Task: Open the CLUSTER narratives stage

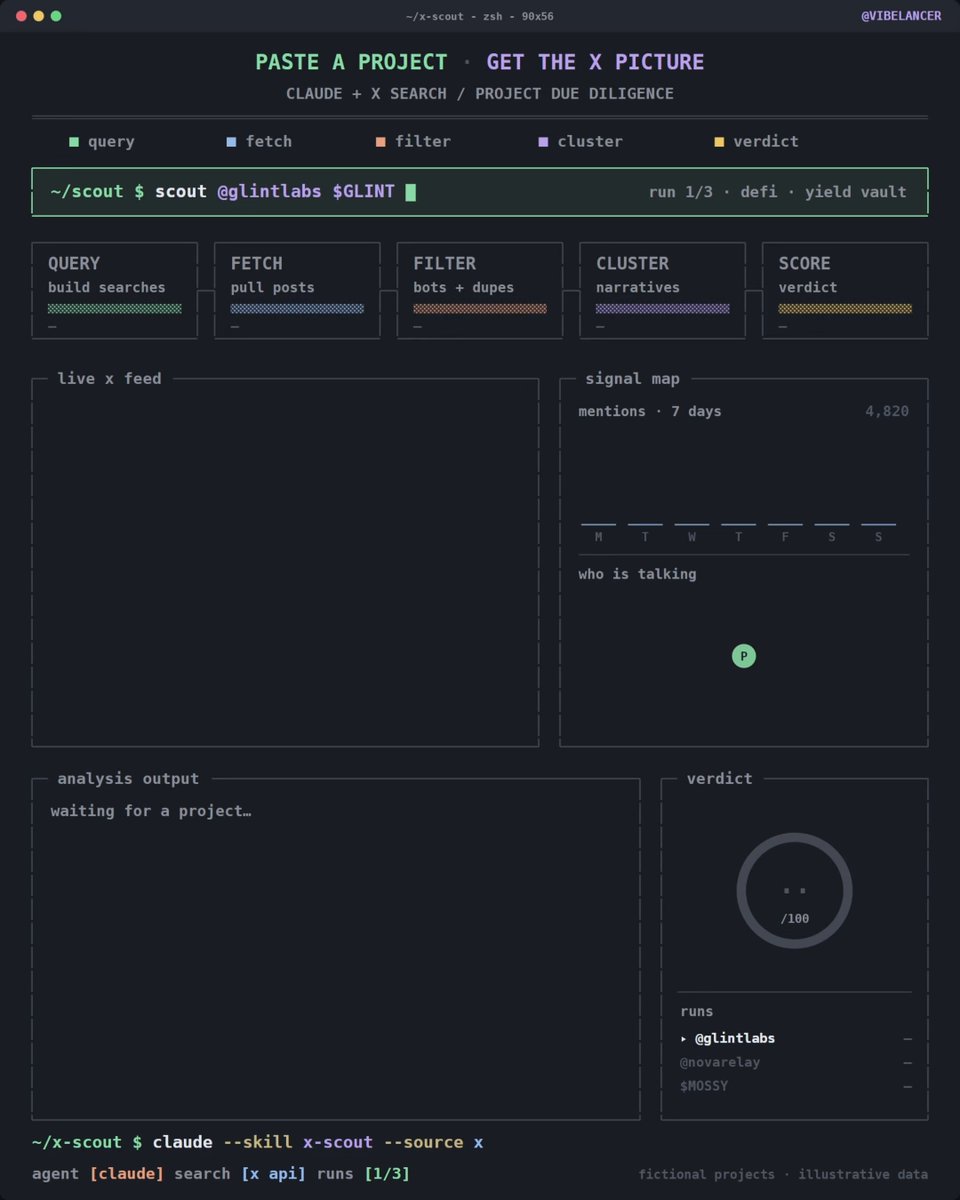Action: coord(663,291)
